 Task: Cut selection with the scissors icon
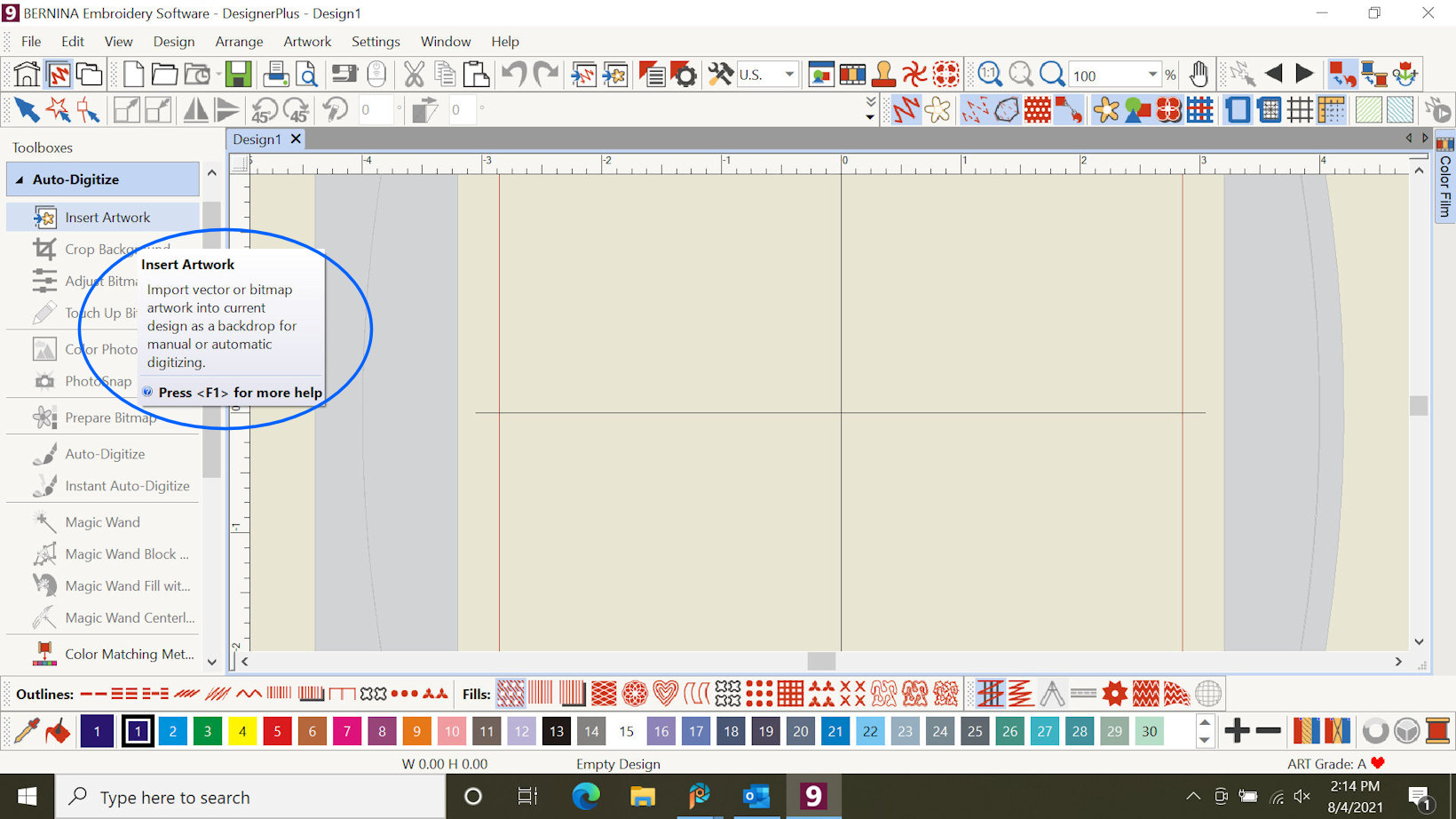[414, 75]
